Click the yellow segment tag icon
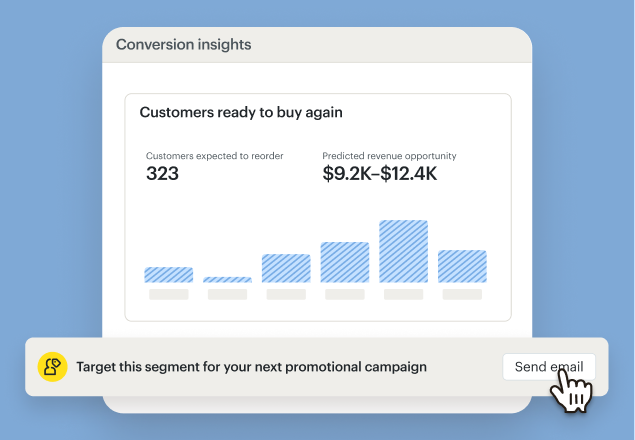 coord(52,367)
